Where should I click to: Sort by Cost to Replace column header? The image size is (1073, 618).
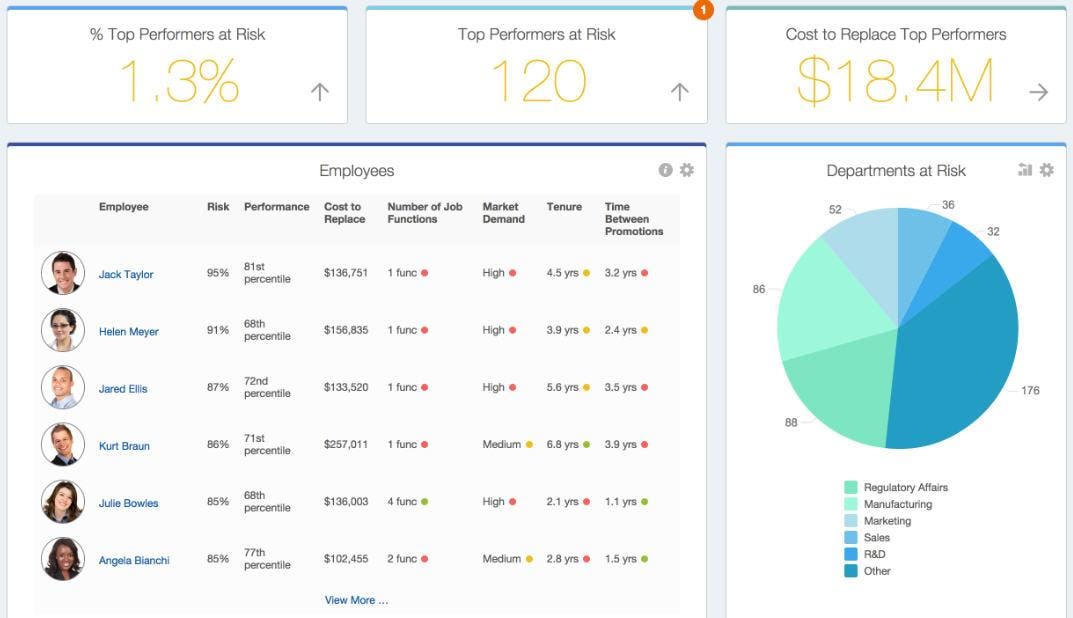click(344, 213)
